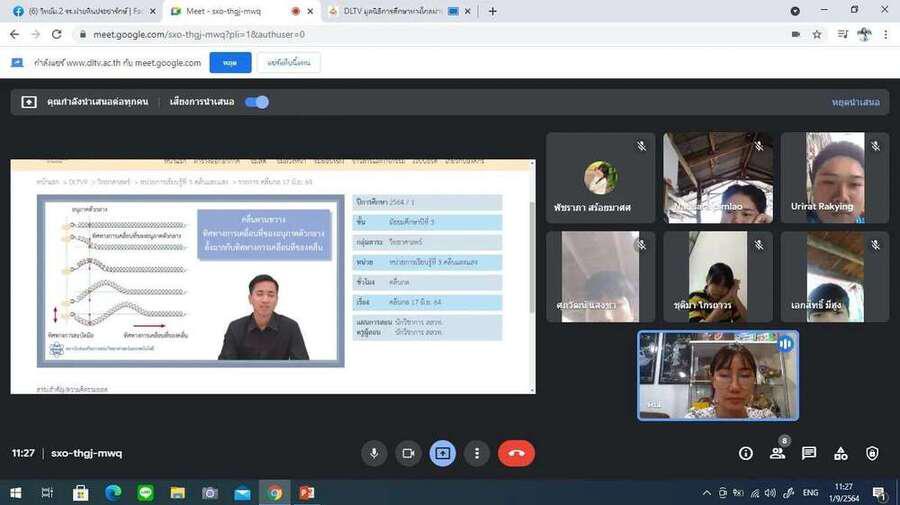This screenshot has width=900, height=505.
Task: Open the meeting details info panel
Action: tap(746, 453)
